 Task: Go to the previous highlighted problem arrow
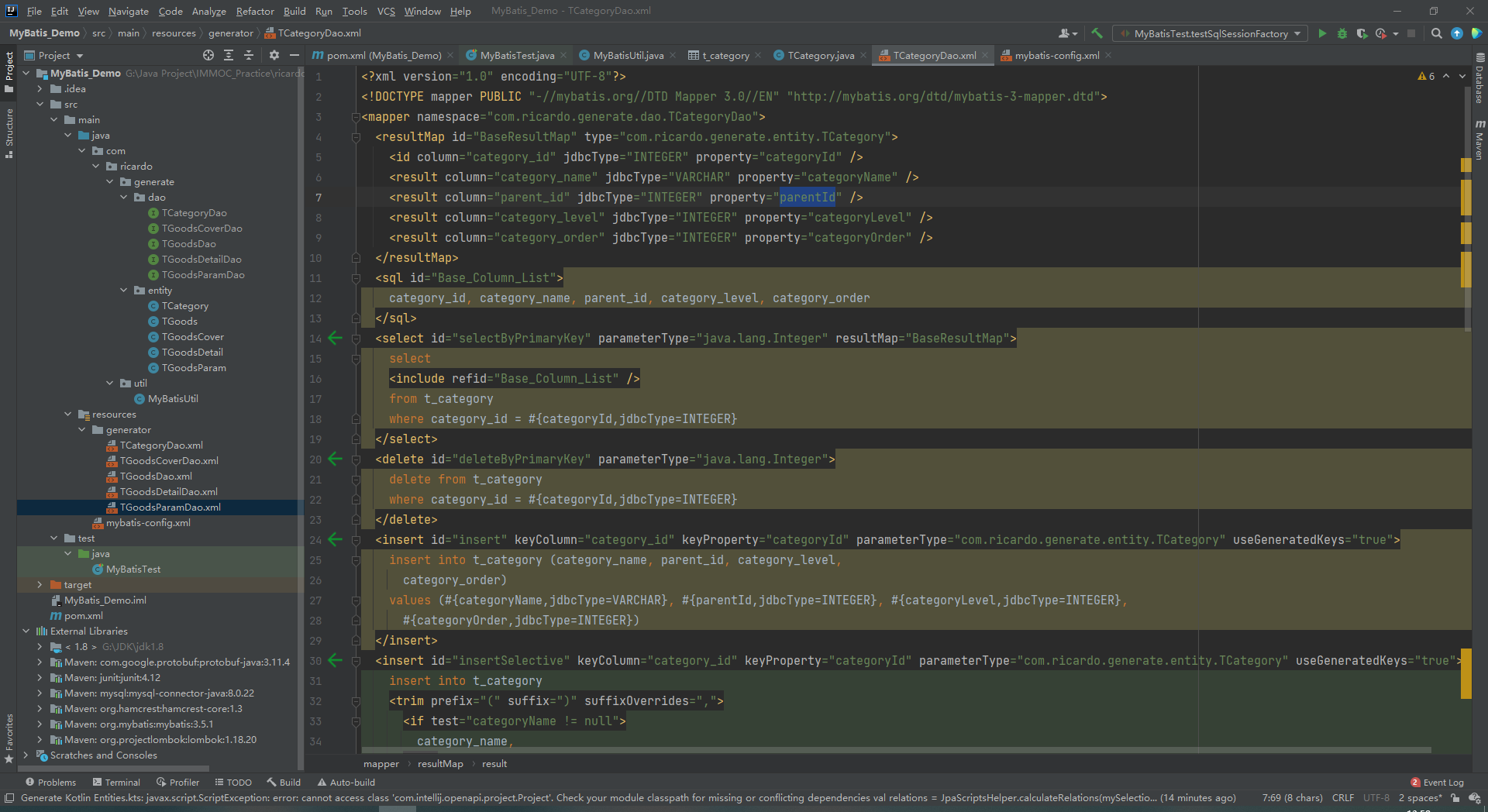(x=1446, y=76)
